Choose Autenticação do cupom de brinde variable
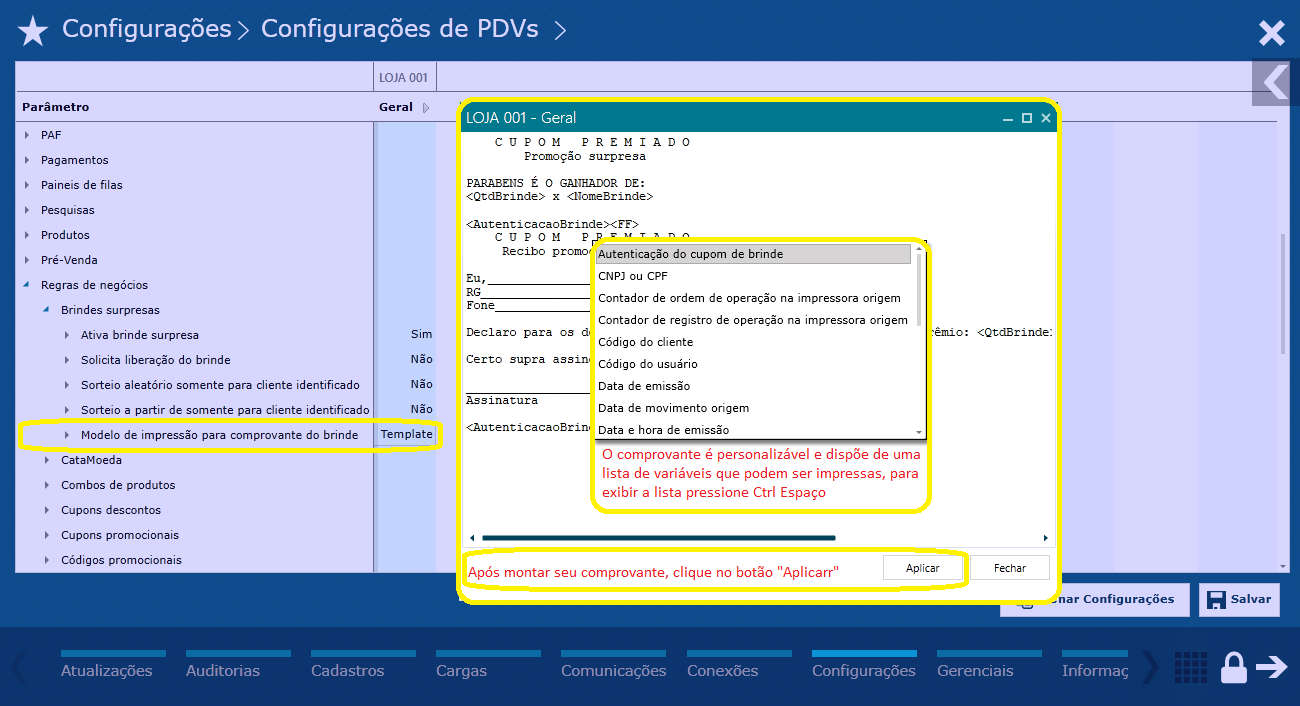 (753, 254)
